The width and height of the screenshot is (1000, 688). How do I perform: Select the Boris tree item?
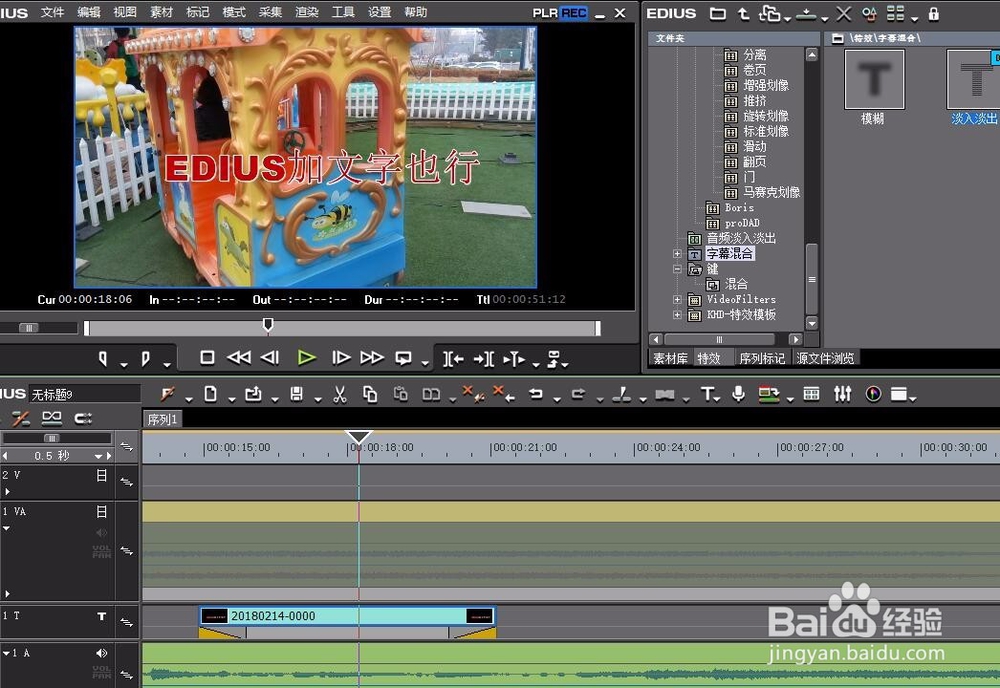coord(739,207)
